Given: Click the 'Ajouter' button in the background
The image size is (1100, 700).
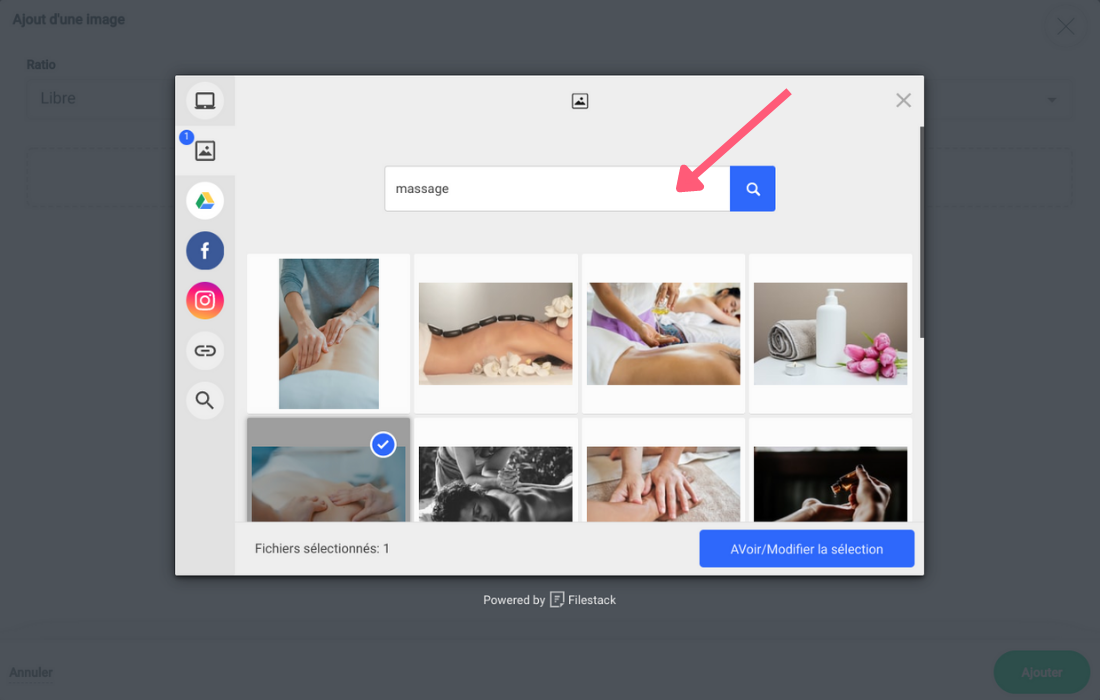Looking at the screenshot, I should pyautogui.click(x=1041, y=672).
